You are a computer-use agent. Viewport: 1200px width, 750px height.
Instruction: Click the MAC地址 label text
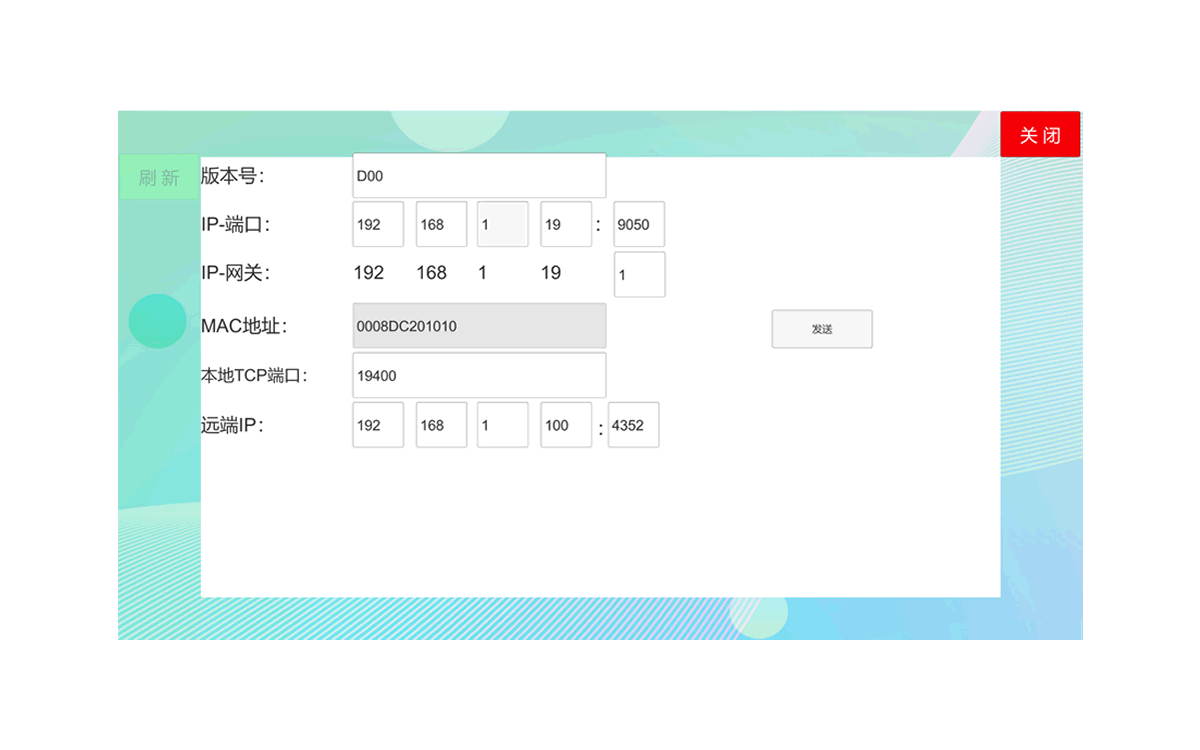[x=243, y=326]
